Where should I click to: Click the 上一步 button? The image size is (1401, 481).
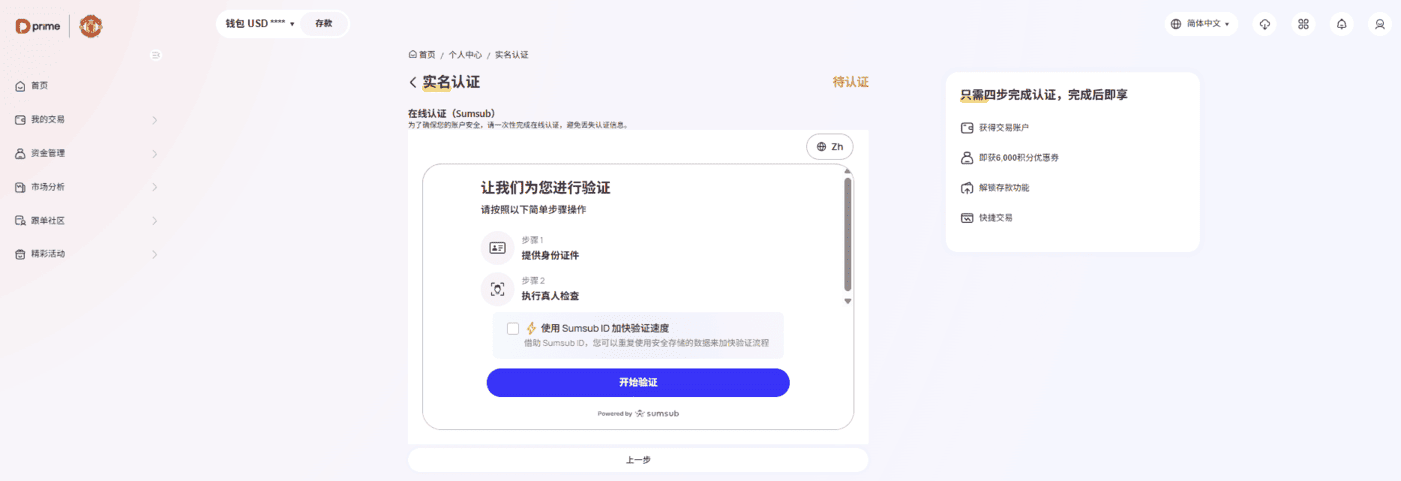[x=638, y=460]
